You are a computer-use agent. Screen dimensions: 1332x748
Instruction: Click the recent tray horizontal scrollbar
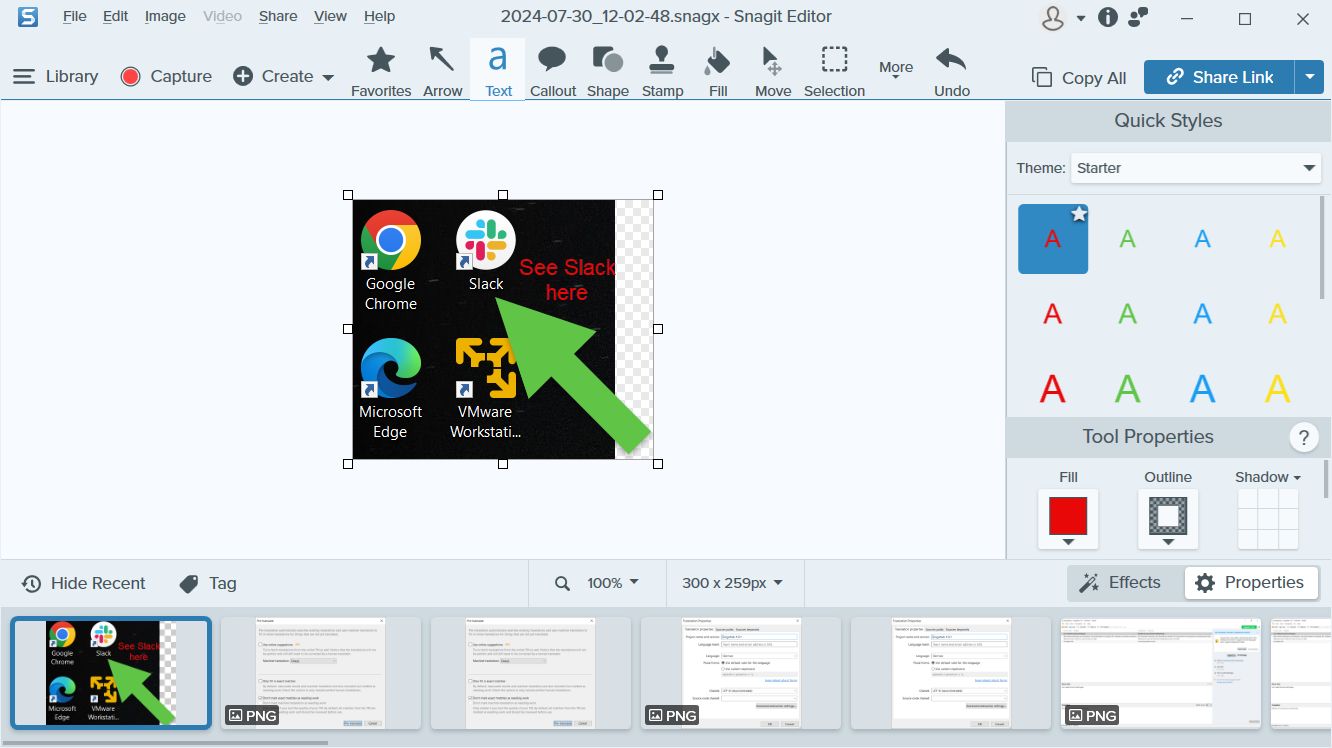pos(164,743)
